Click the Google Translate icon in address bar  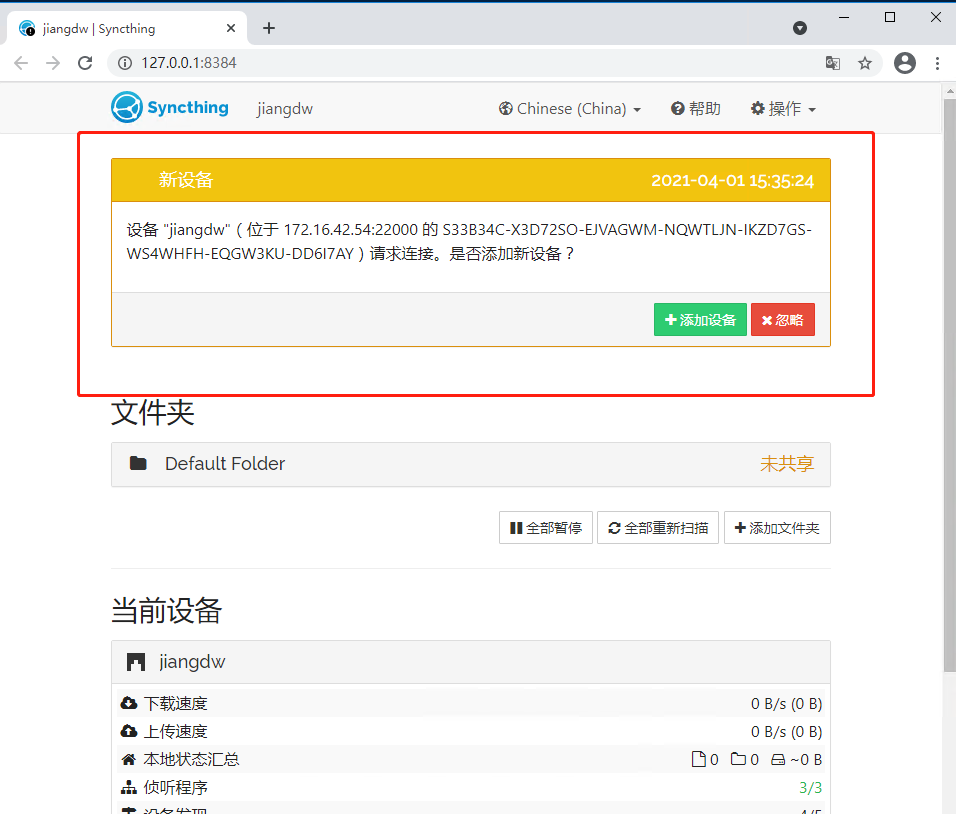833,62
